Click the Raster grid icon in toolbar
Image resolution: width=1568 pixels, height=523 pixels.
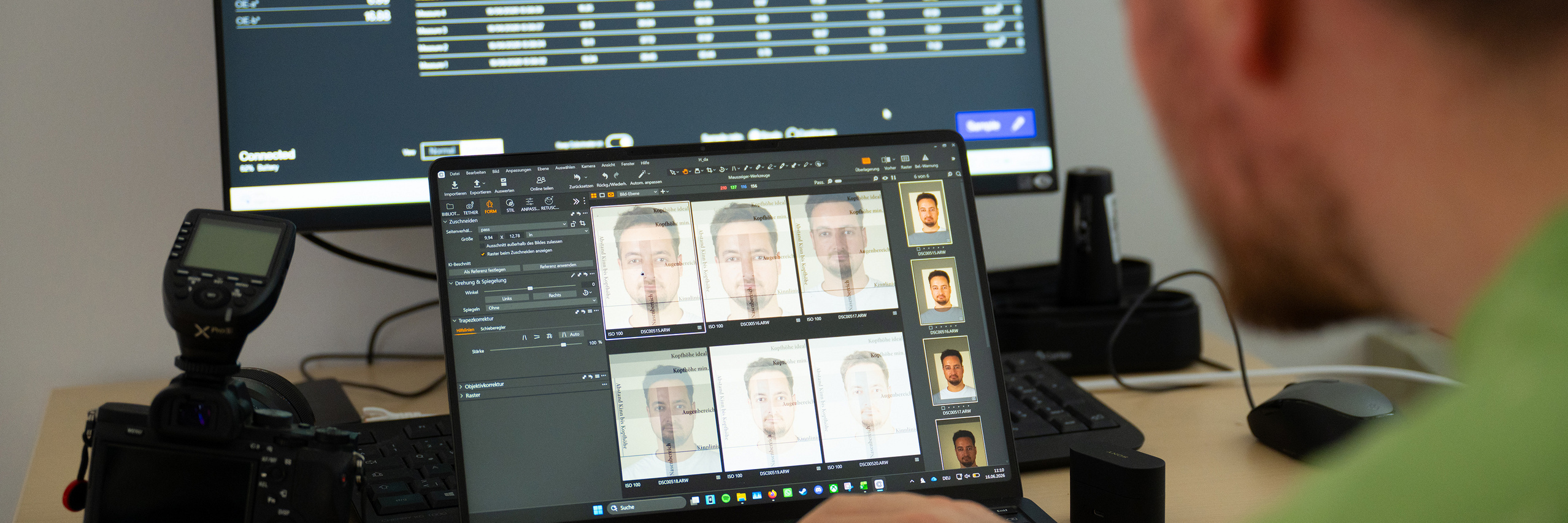(x=905, y=158)
